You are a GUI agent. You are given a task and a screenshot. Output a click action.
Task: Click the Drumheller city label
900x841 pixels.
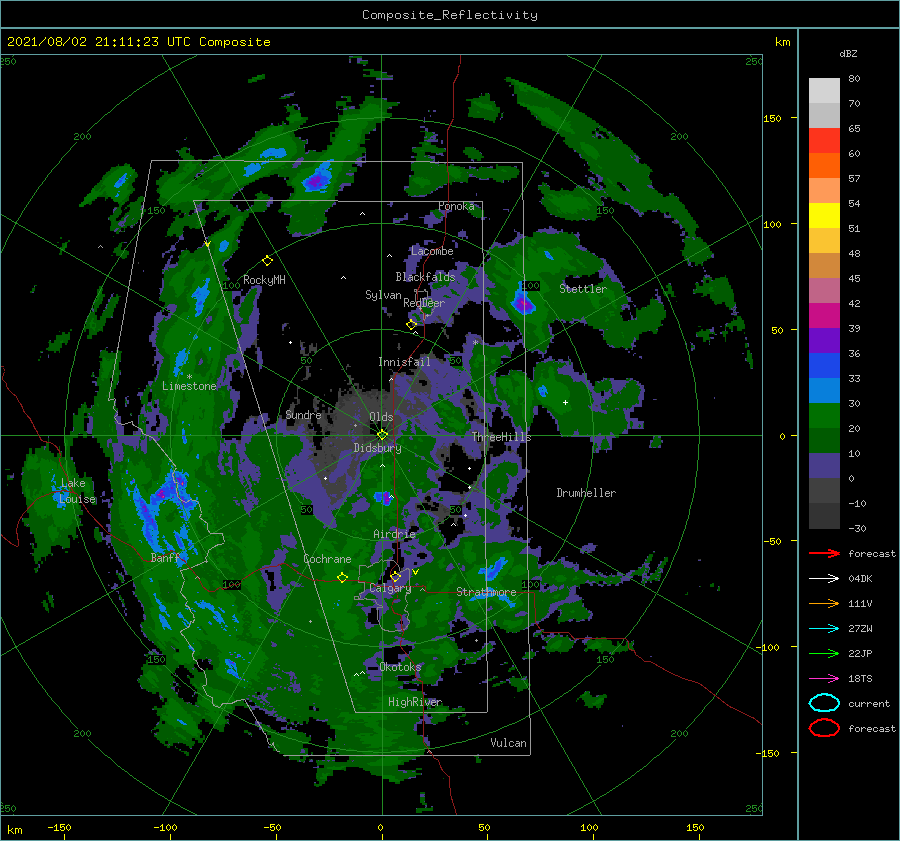point(586,493)
